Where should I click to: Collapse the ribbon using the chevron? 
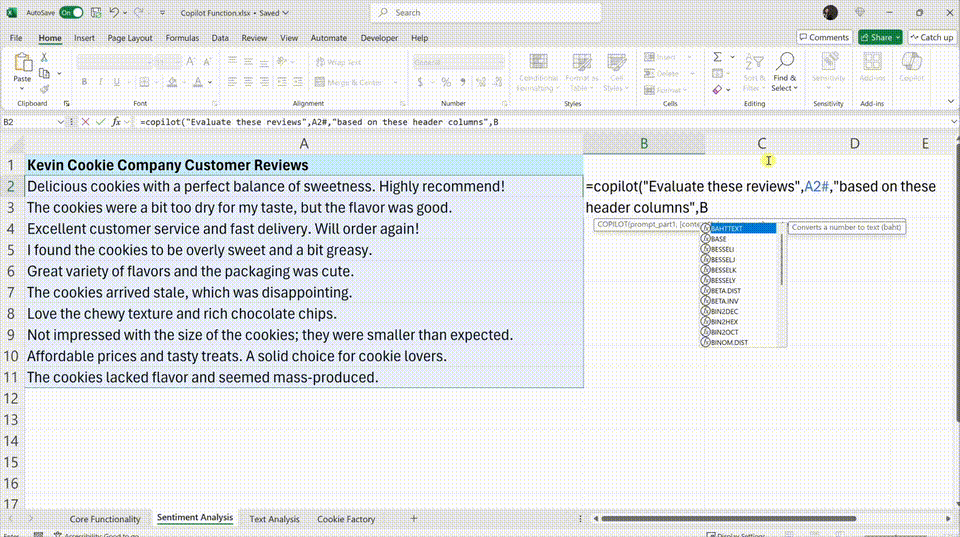950,102
